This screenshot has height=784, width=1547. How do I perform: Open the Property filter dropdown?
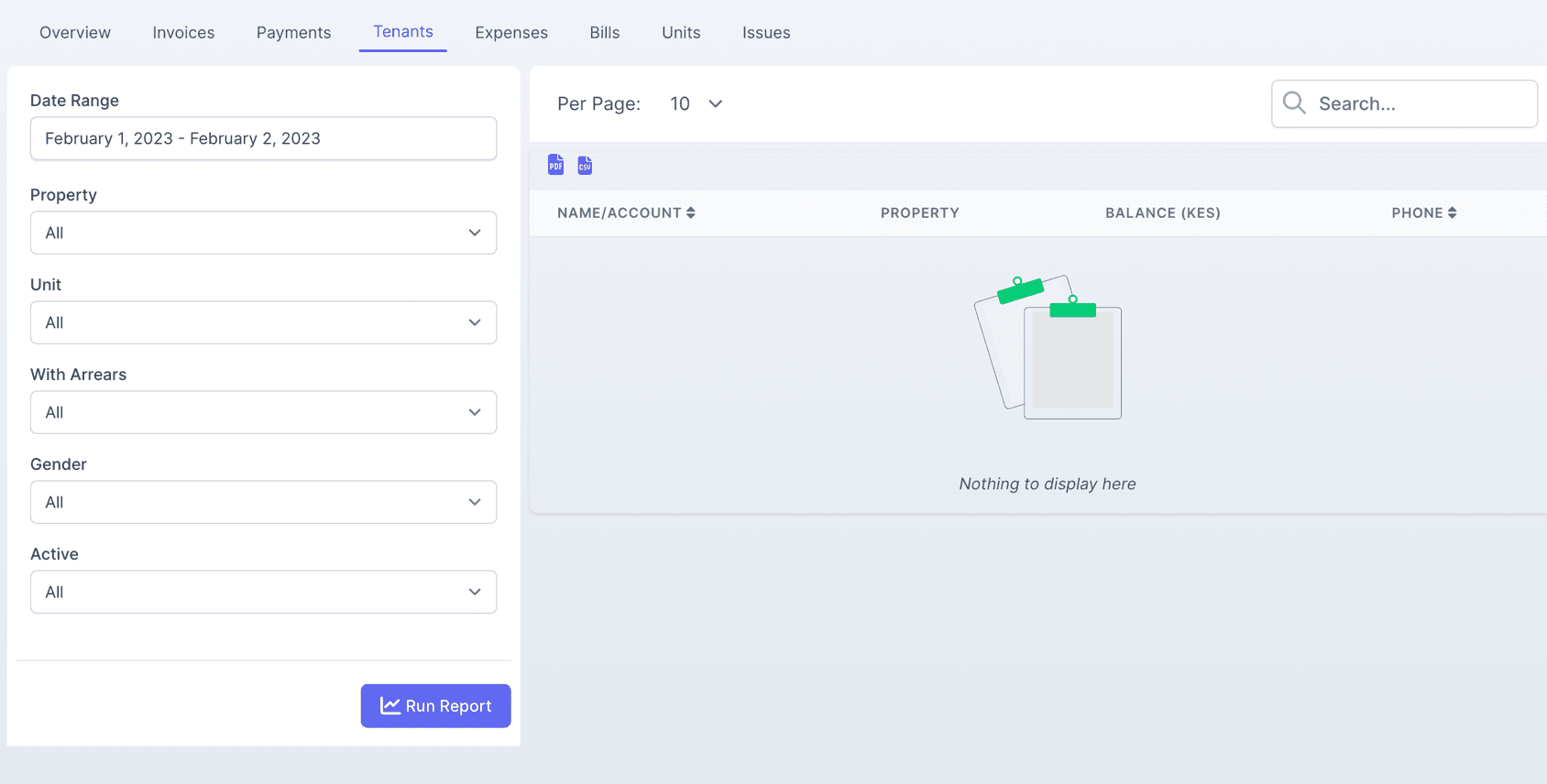(x=263, y=233)
